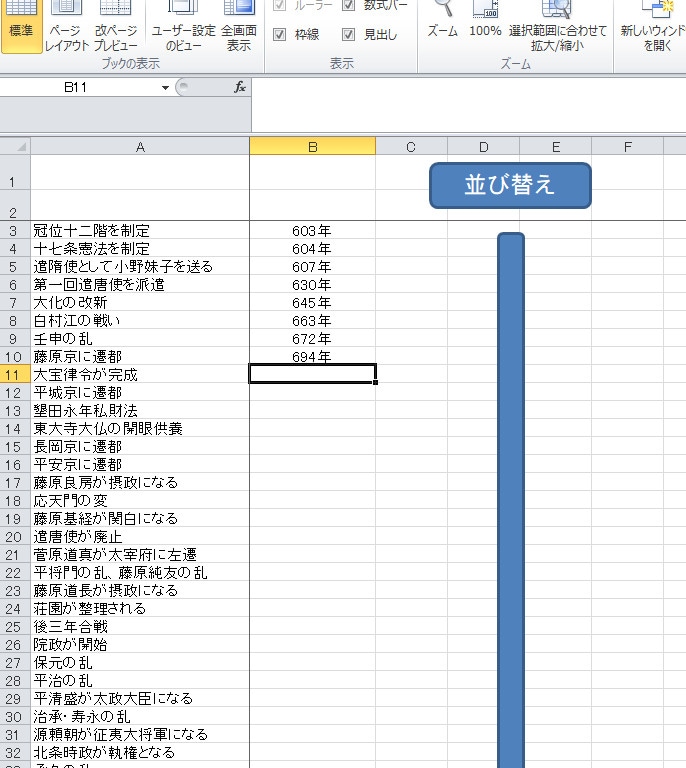Select row 32 header
Viewport: 686px width, 768px height.
point(15,753)
